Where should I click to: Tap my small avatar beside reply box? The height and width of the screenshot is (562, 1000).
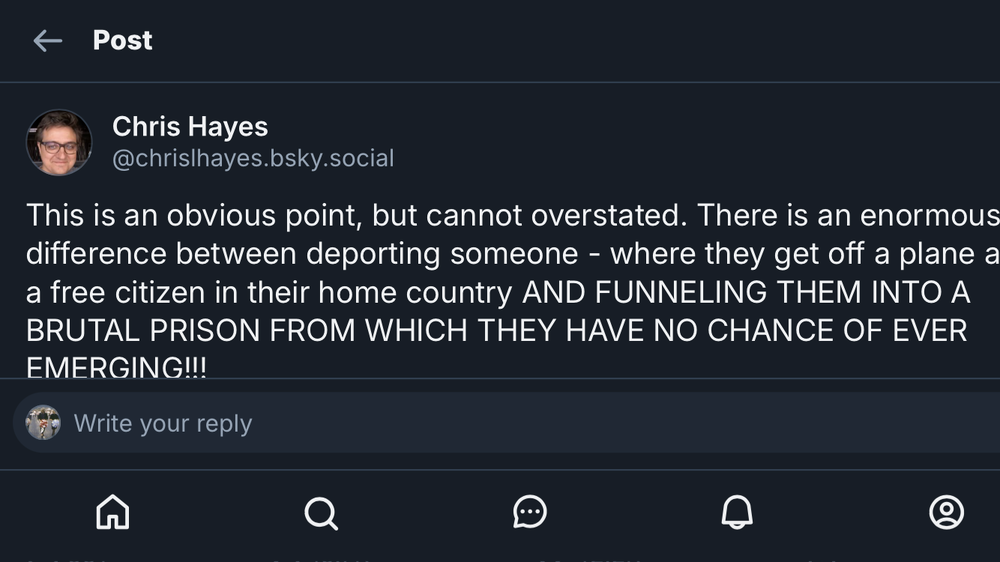pos(43,423)
